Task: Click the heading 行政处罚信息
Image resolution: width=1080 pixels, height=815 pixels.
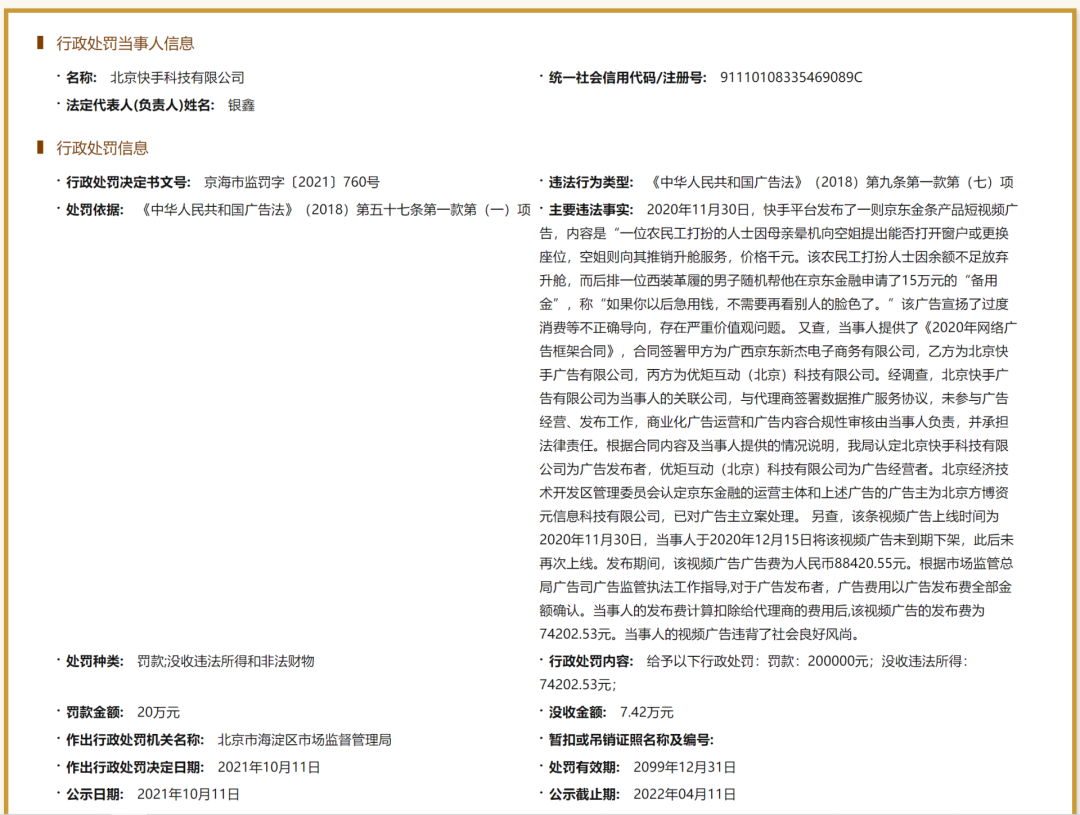Action: click(x=102, y=148)
